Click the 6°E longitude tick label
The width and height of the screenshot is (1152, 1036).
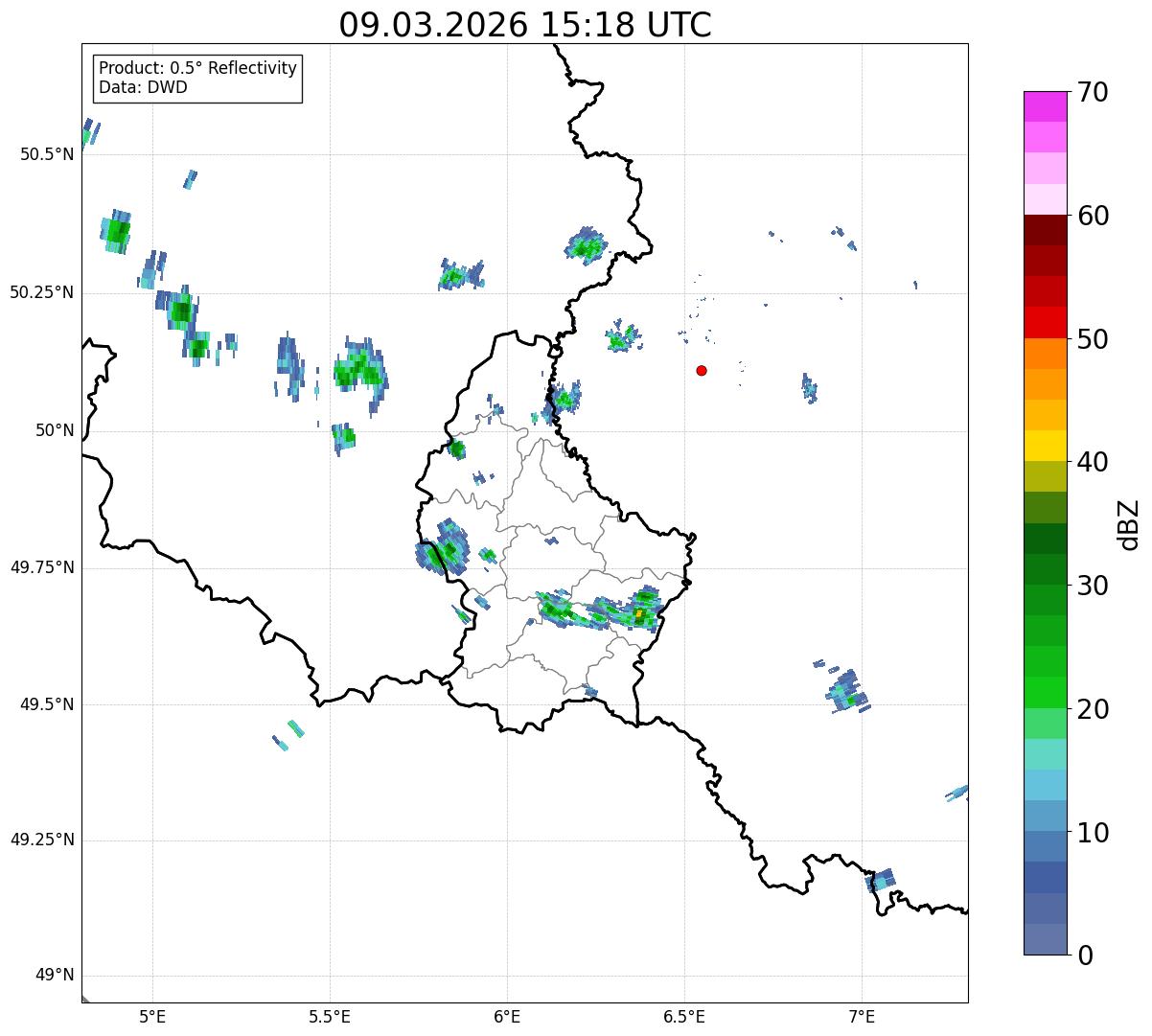coord(507,1016)
